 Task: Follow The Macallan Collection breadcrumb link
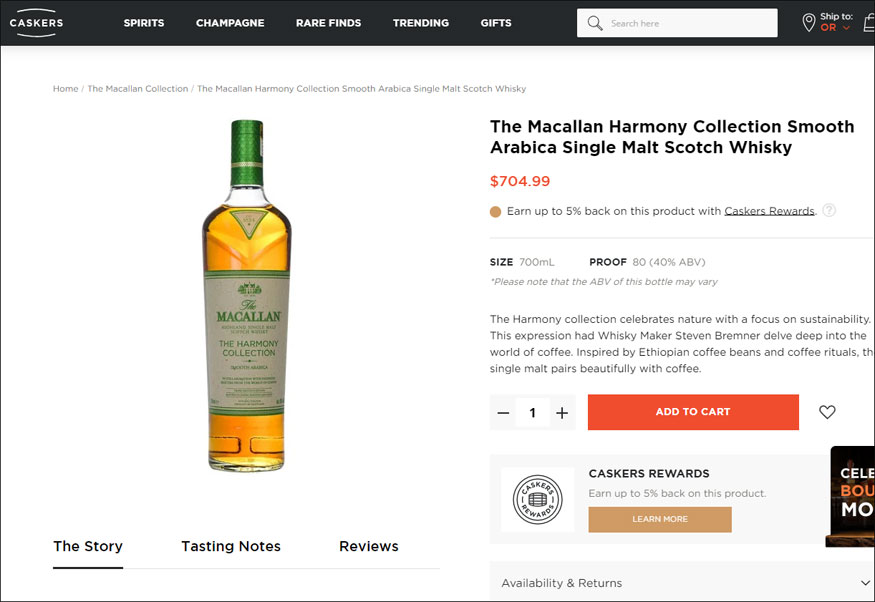pos(138,89)
